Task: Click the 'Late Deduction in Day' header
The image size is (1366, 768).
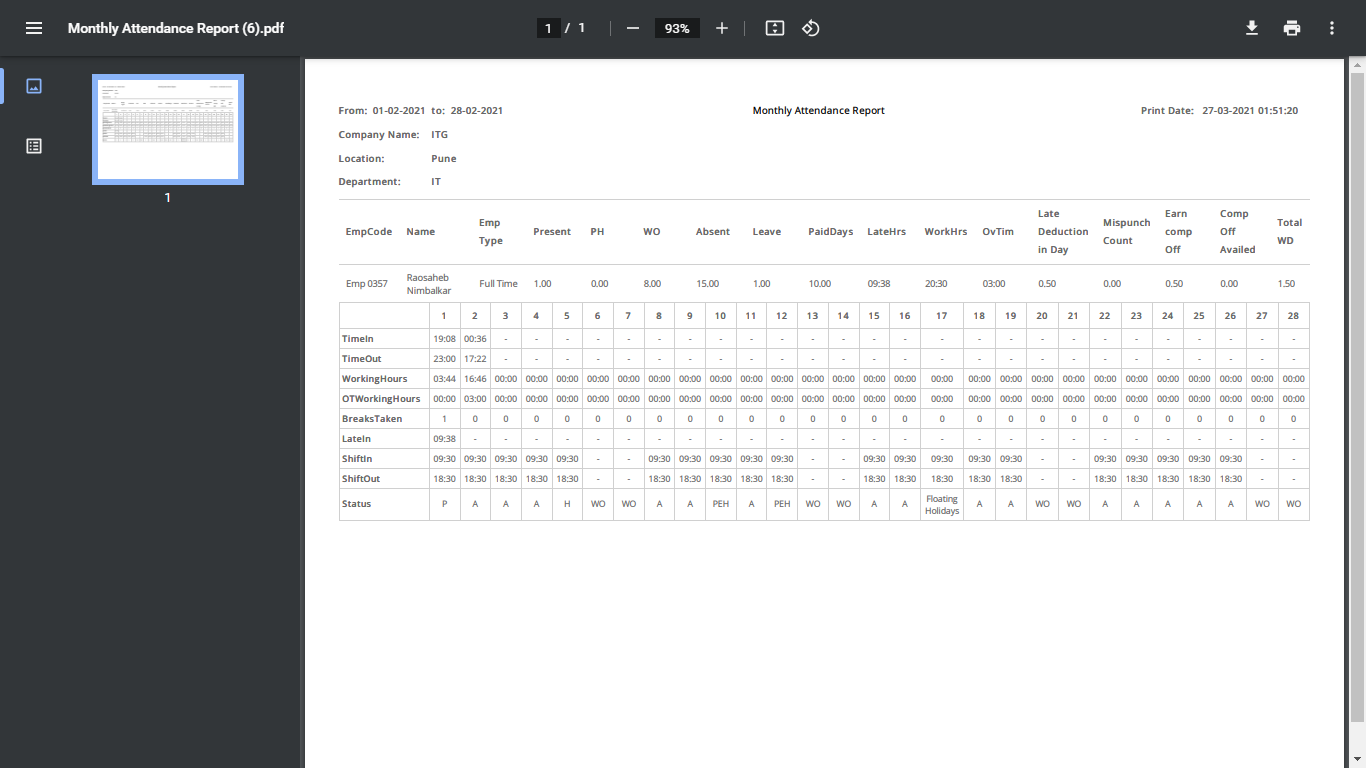Action: [x=1063, y=232]
